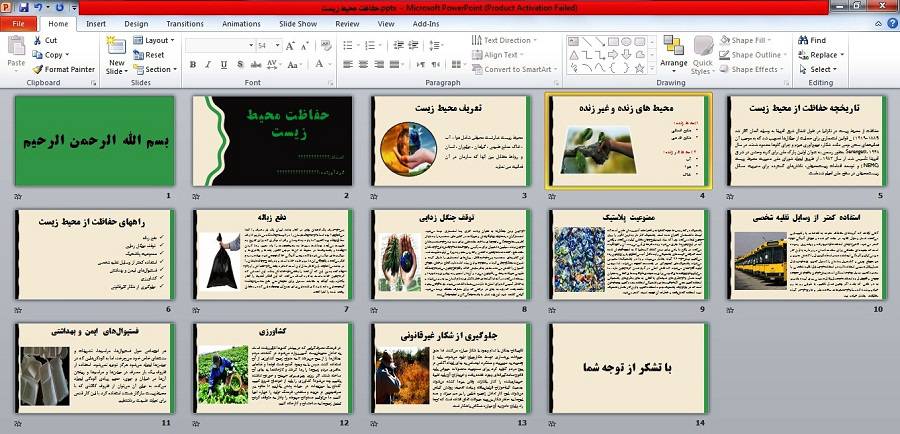
Task: Shrink font size with smaller A icon
Action: click(x=304, y=46)
